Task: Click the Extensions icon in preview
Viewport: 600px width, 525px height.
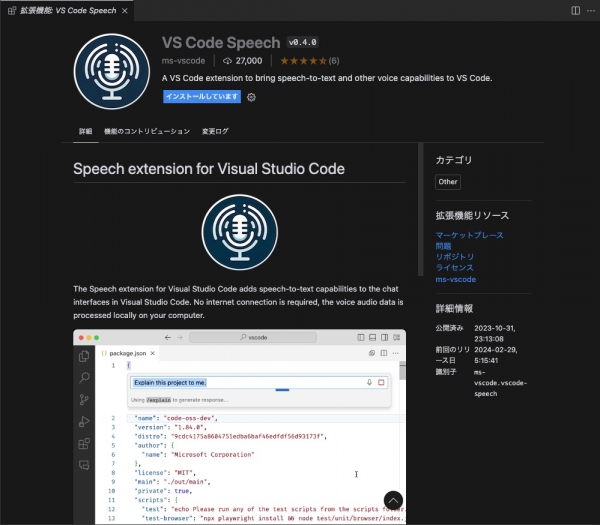Action: click(84, 443)
